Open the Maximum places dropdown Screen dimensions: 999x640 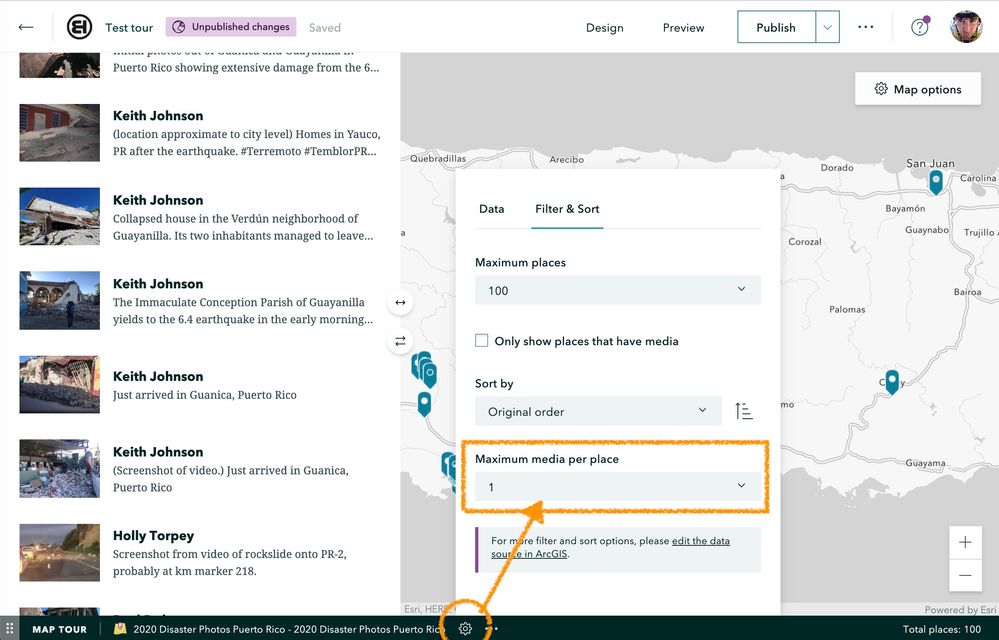617,288
